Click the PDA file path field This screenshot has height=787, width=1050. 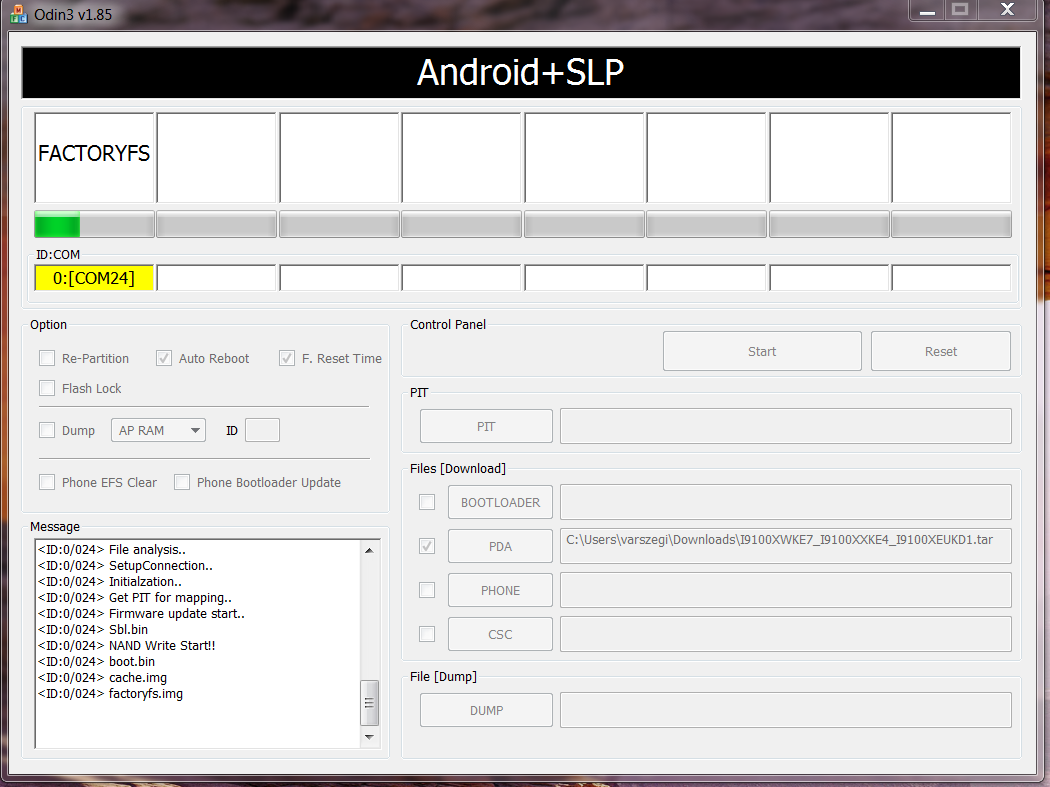coord(785,546)
